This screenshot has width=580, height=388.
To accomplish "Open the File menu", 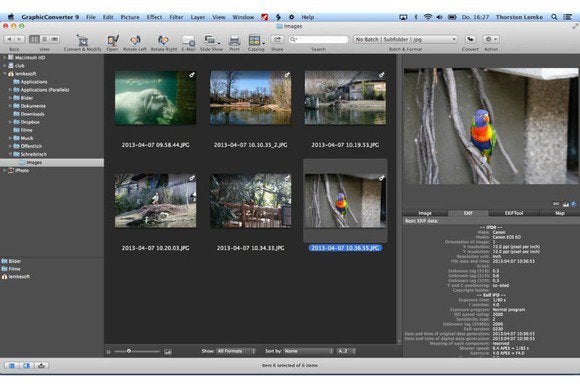I will tap(91, 17).
